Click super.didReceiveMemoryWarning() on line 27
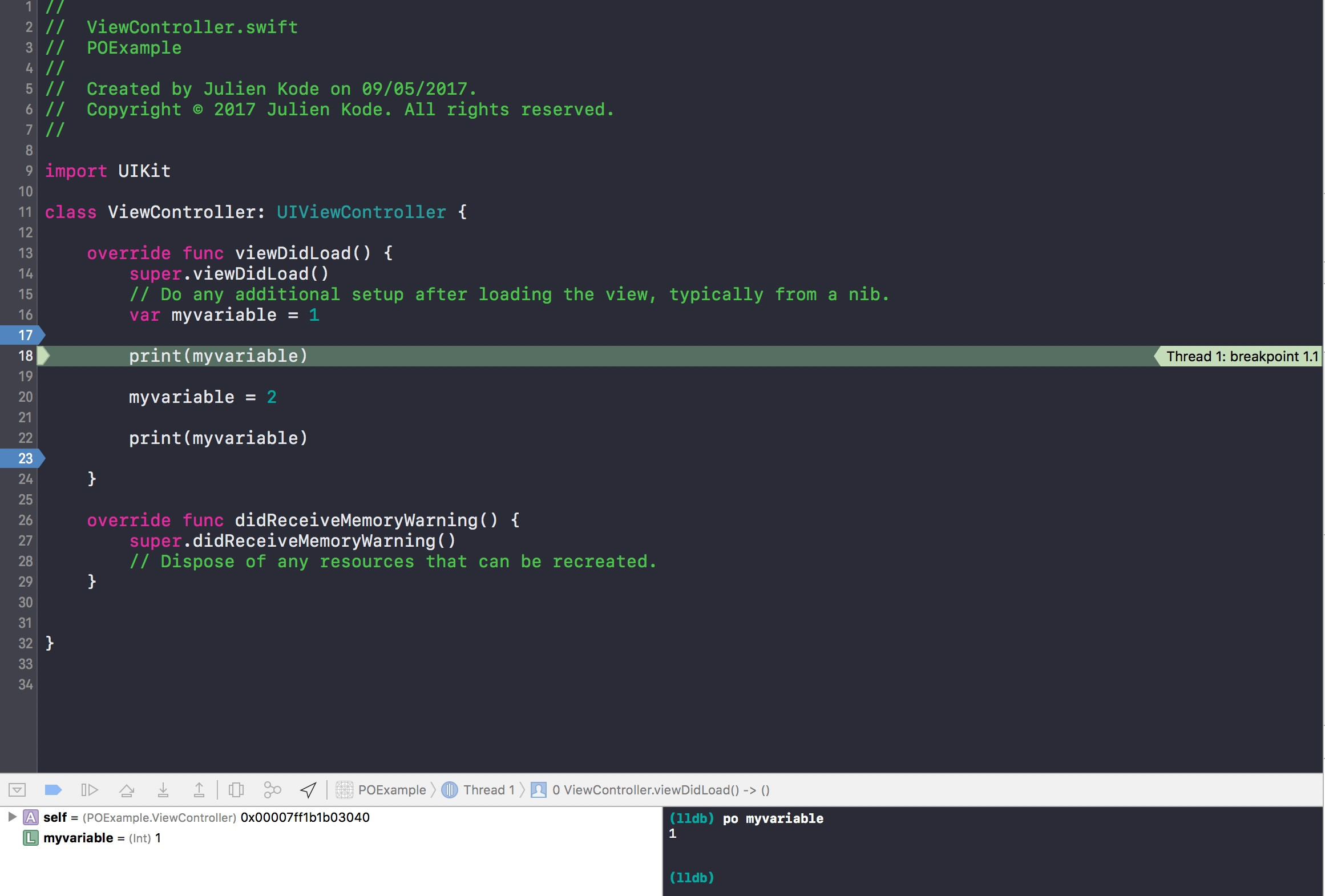This screenshot has width=1325, height=896. [292, 540]
